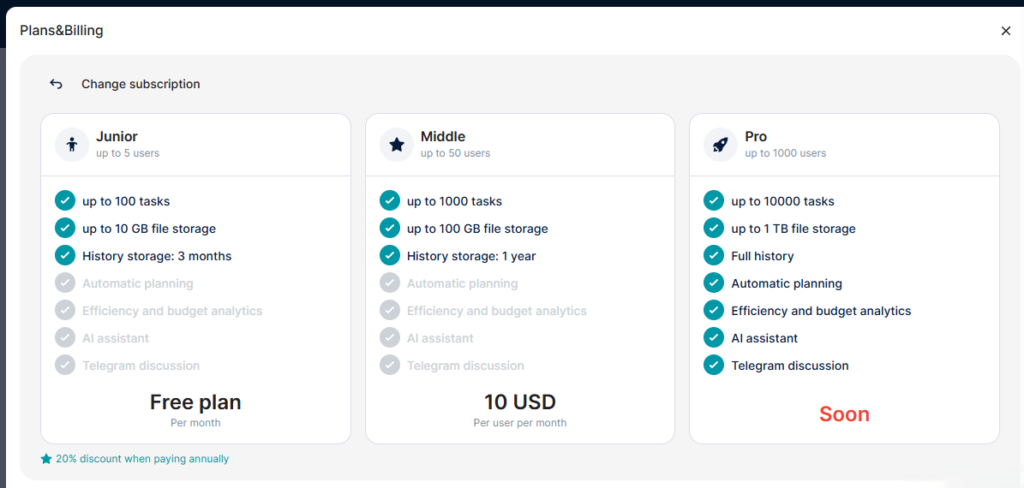Click the Middle plan star icon
This screenshot has height=488, width=1024.
[396, 144]
